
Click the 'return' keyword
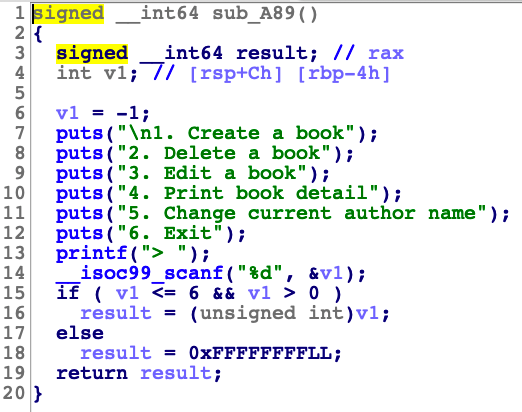(92, 373)
